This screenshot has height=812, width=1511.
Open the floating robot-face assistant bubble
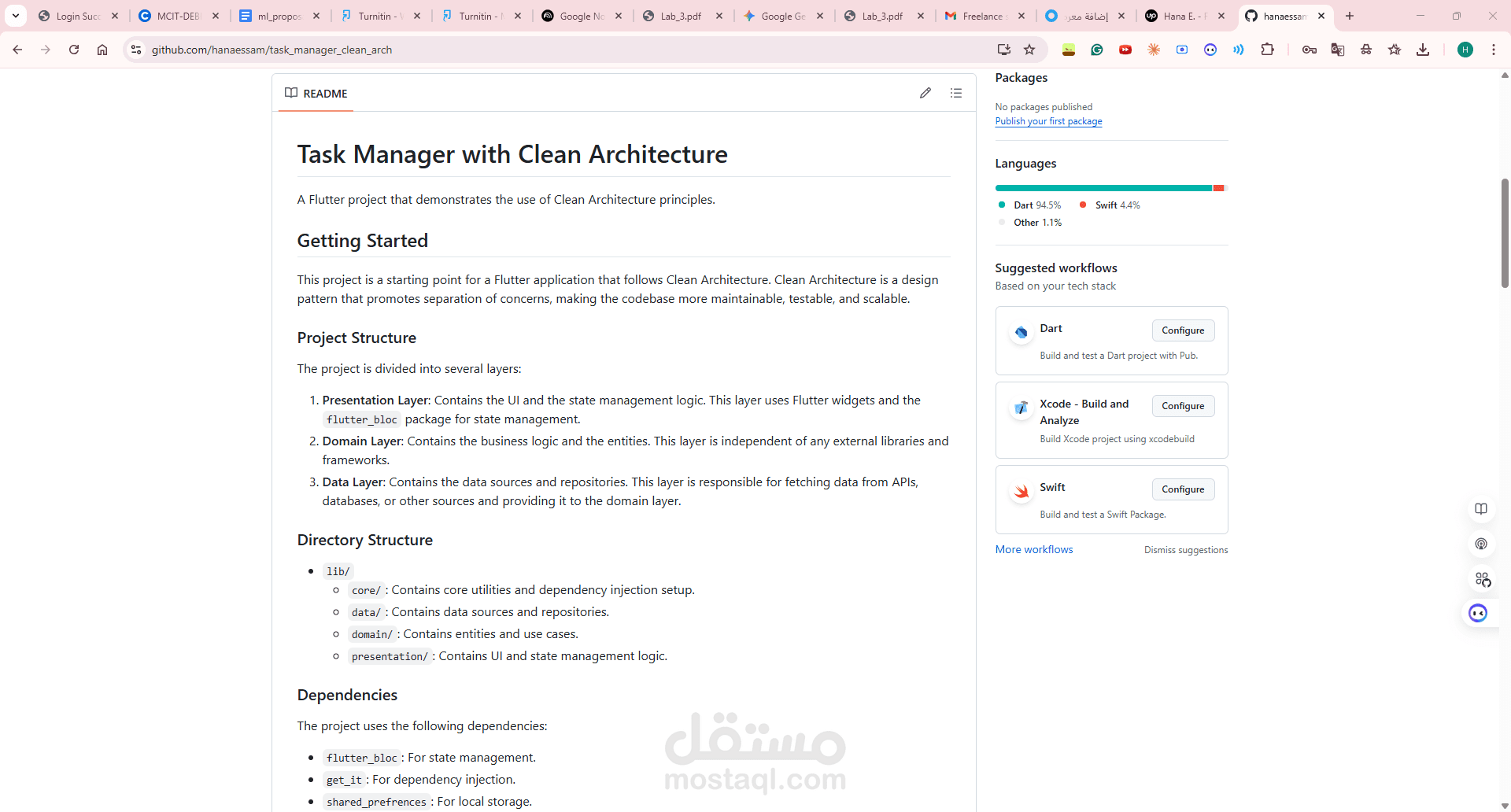click(x=1478, y=613)
